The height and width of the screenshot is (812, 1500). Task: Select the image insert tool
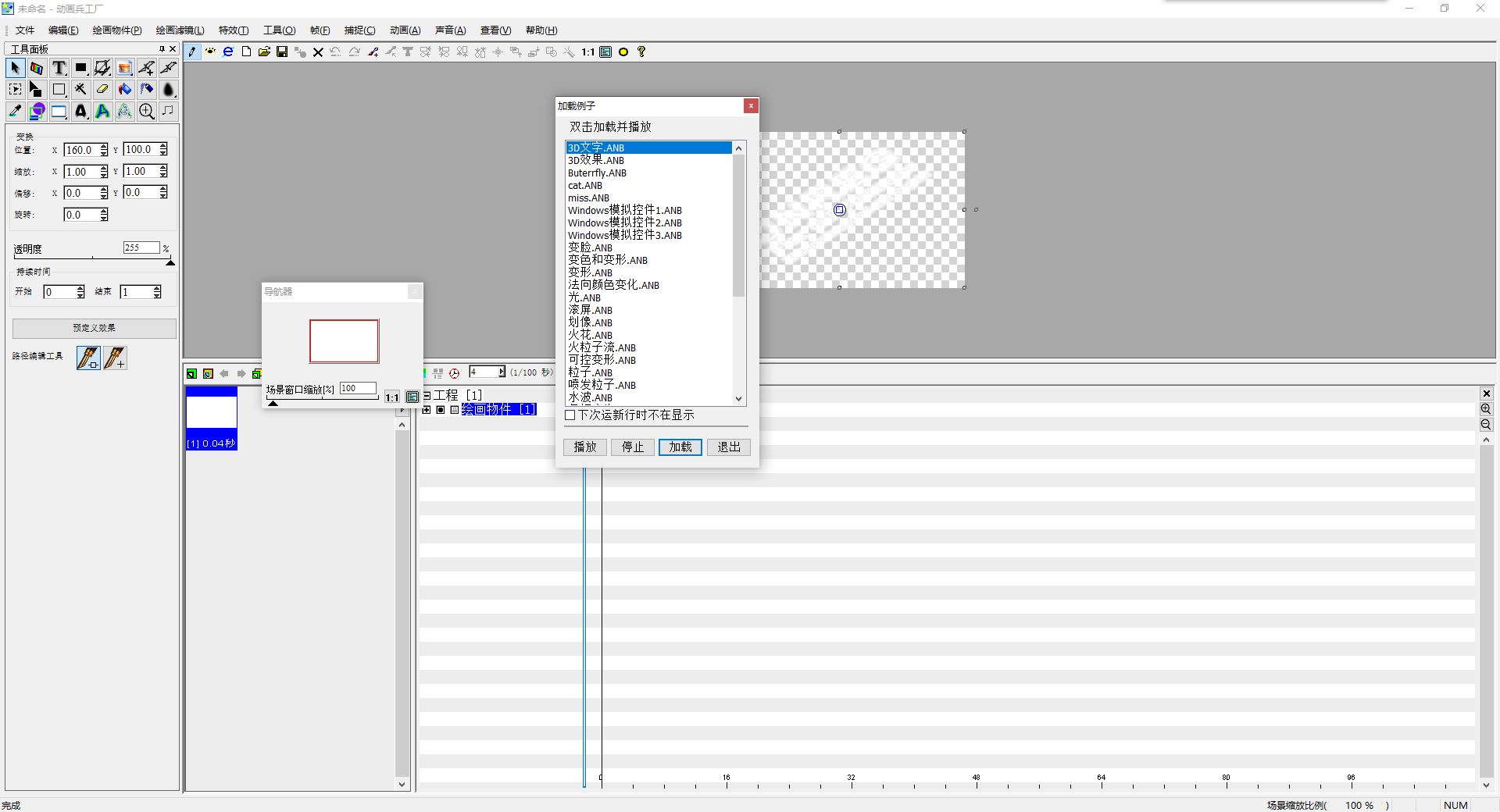click(x=124, y=68)
